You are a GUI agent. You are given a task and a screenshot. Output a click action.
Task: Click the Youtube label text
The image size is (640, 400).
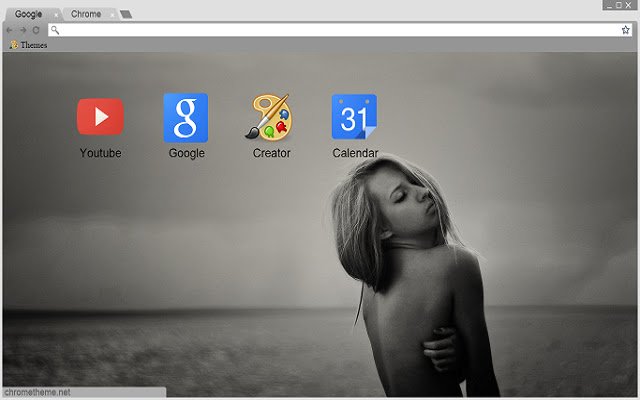100,153
